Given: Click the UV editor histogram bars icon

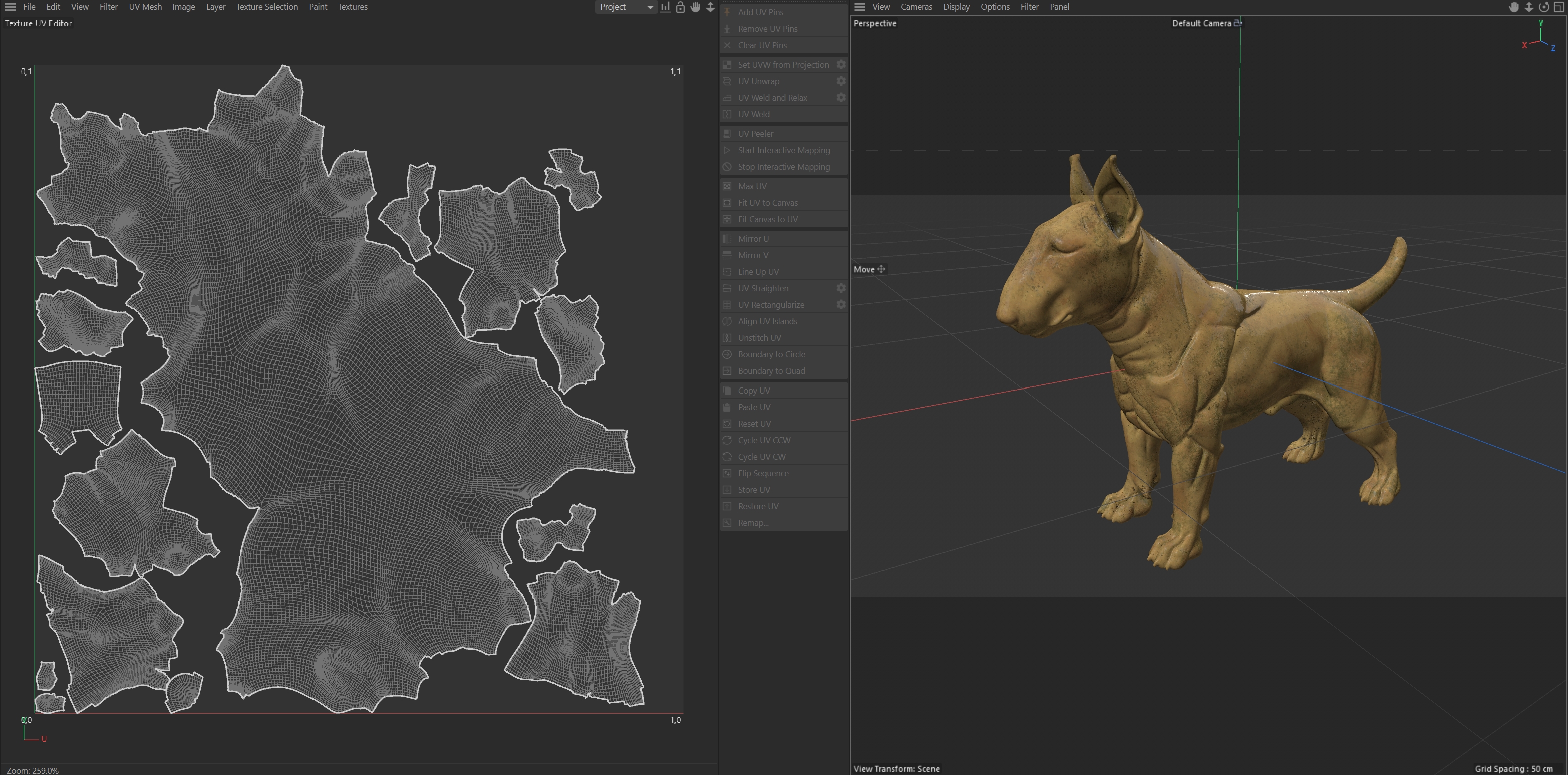Looking at the screenshot, I should [665, 7].
